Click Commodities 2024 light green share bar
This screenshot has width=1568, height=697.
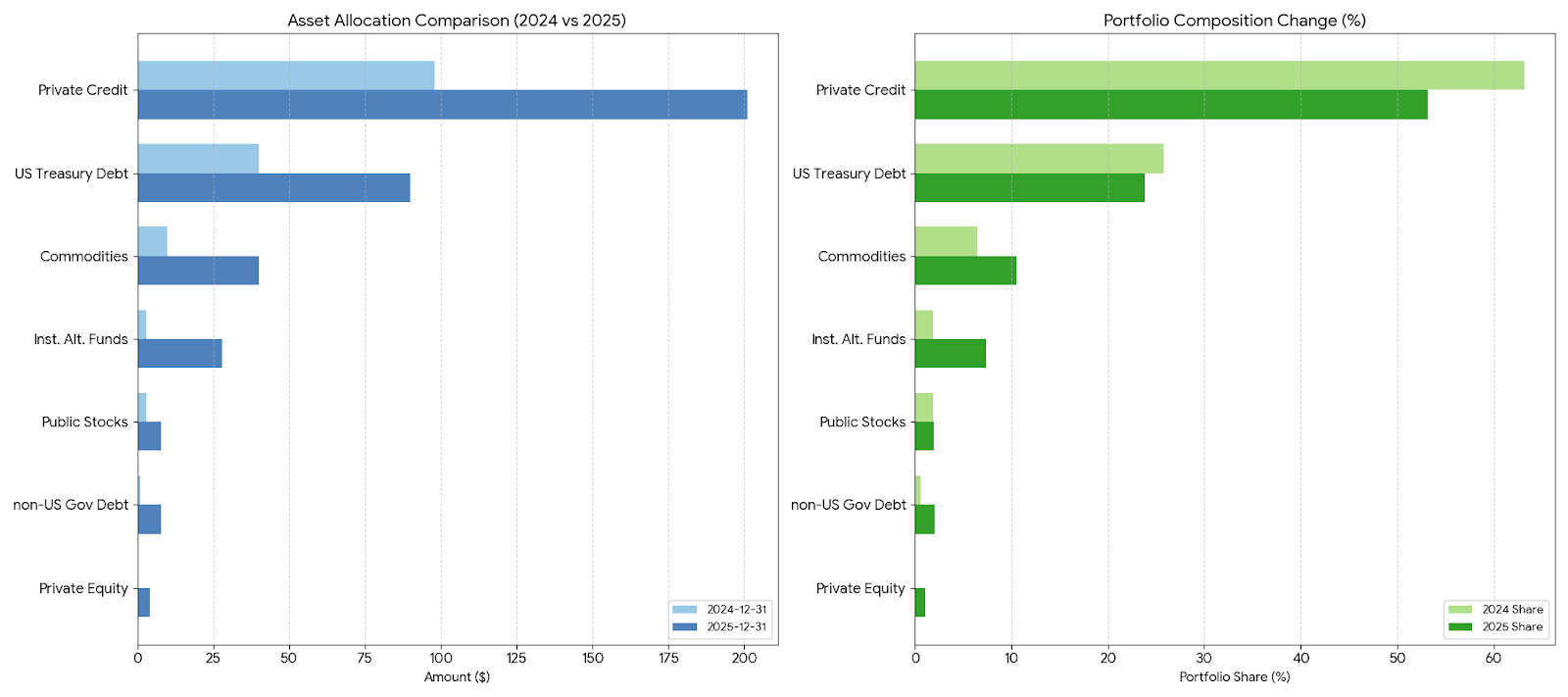946,241
